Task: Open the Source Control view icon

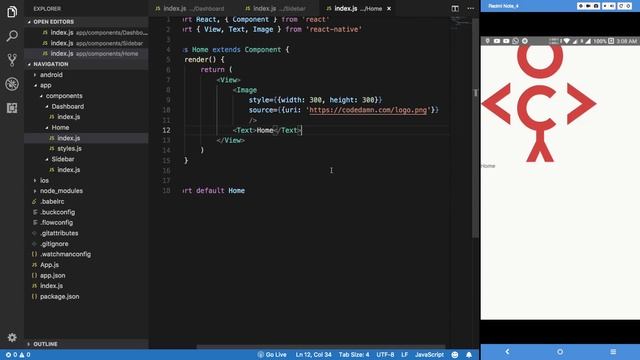Action: click(12, 60)
